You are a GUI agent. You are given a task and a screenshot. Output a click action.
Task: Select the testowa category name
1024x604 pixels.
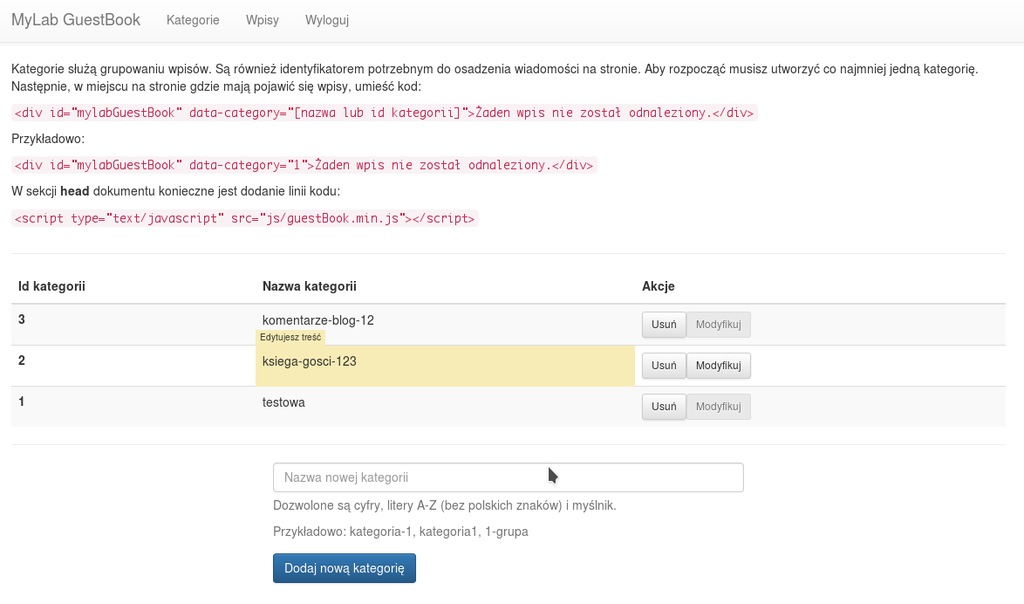283,402
